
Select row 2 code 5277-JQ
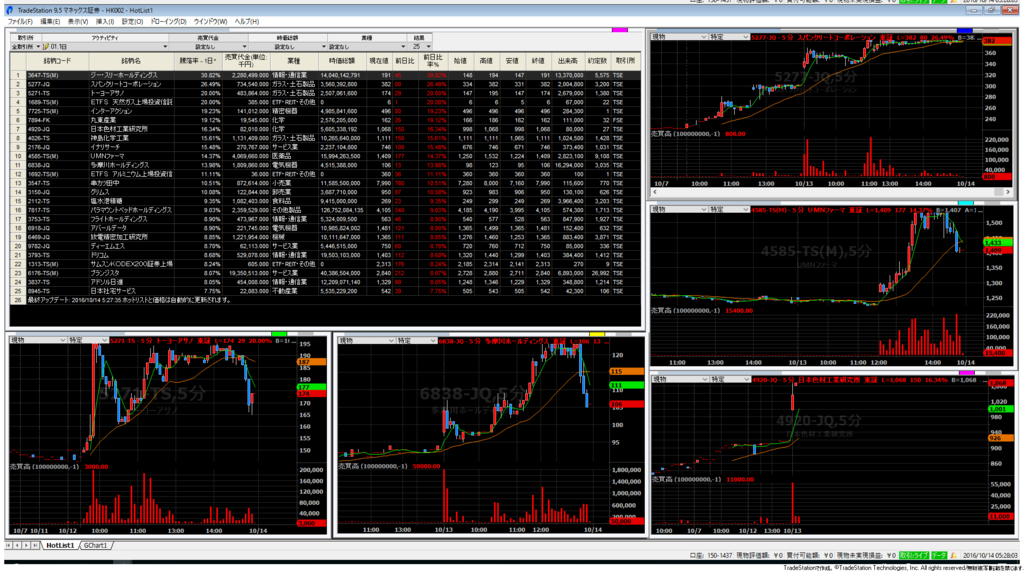point(39,84)
